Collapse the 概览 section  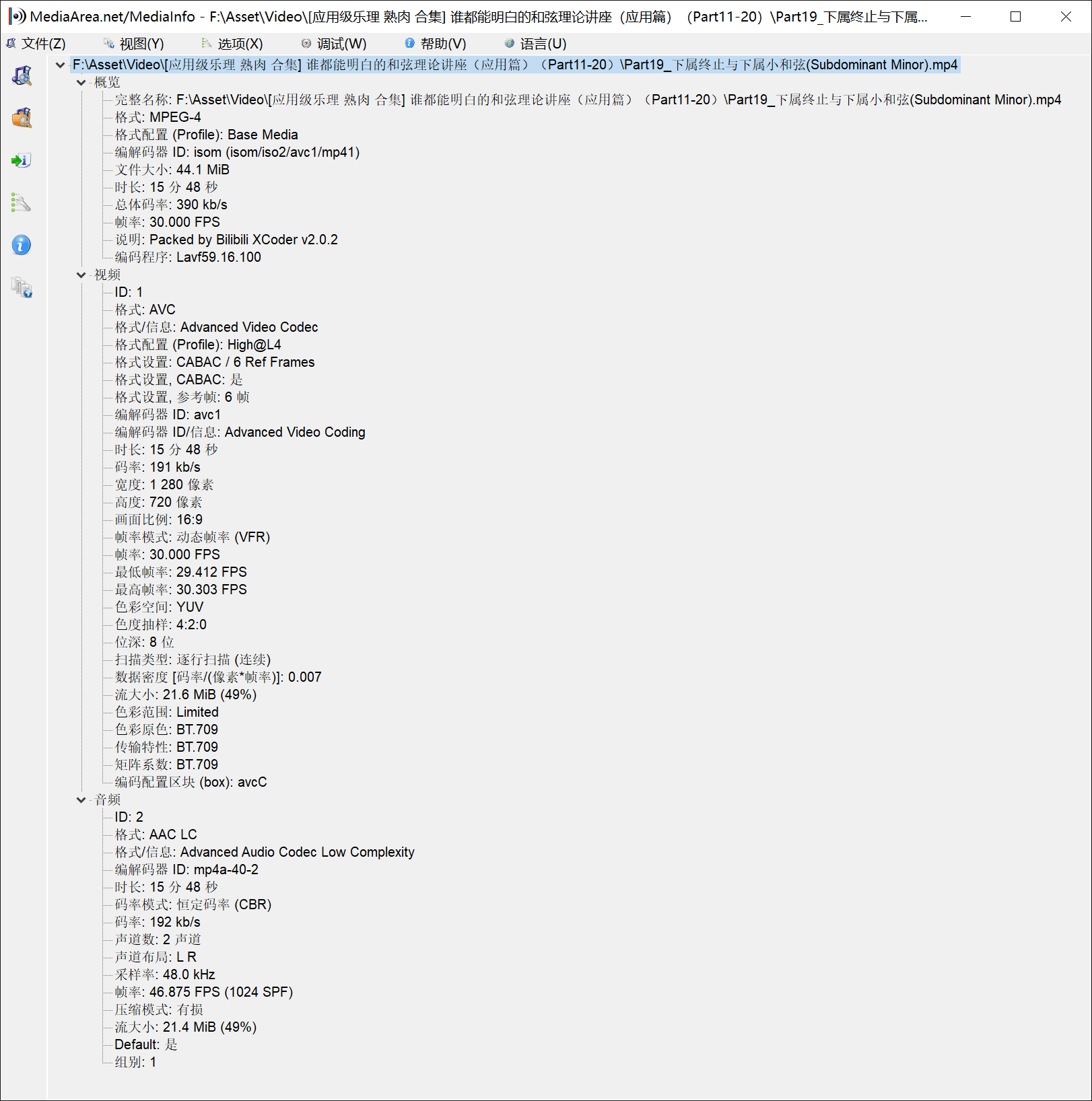(81, 83)
